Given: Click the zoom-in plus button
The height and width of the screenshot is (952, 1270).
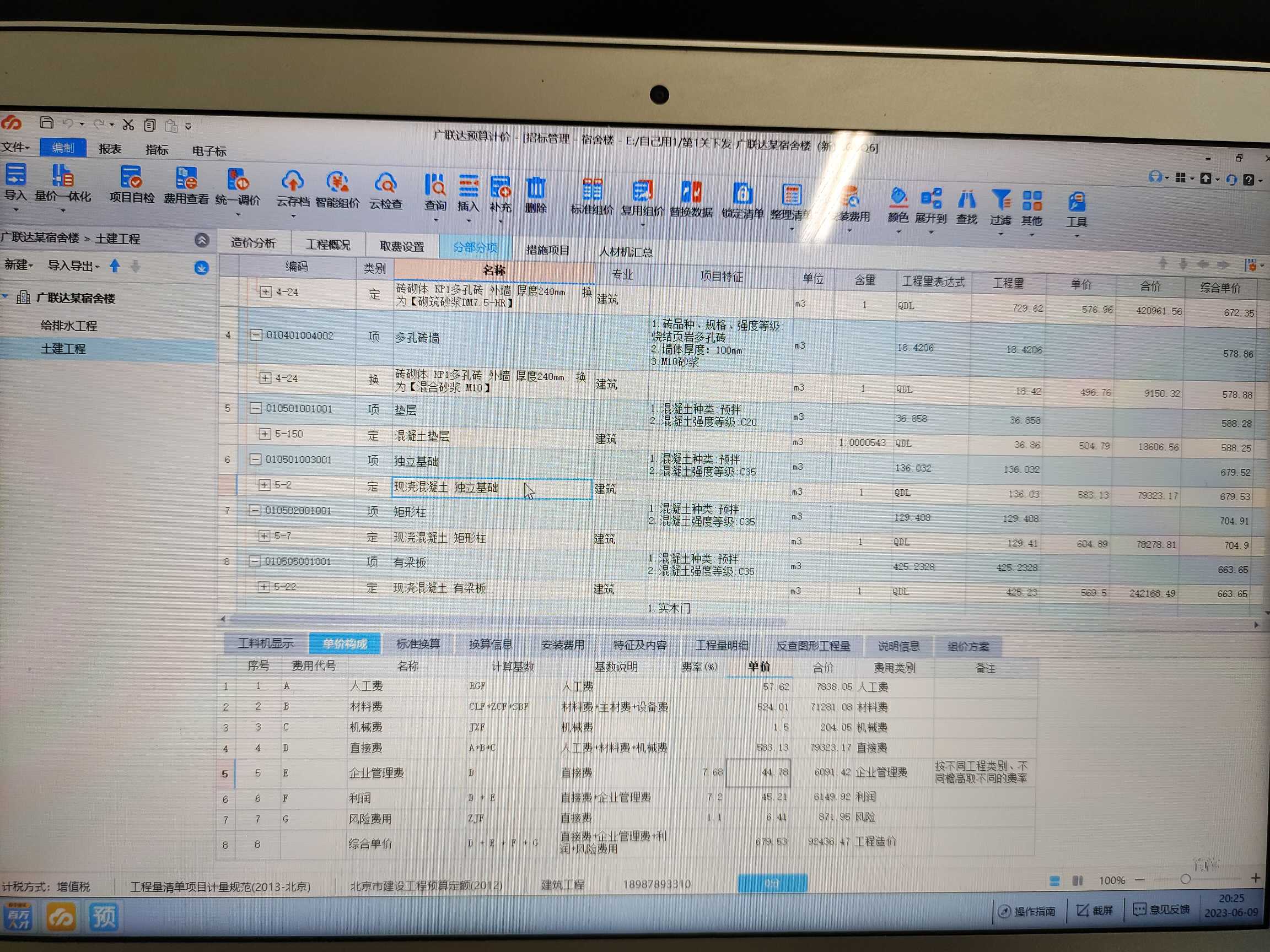Looking at the screenshot, I should click(1256, 878).
